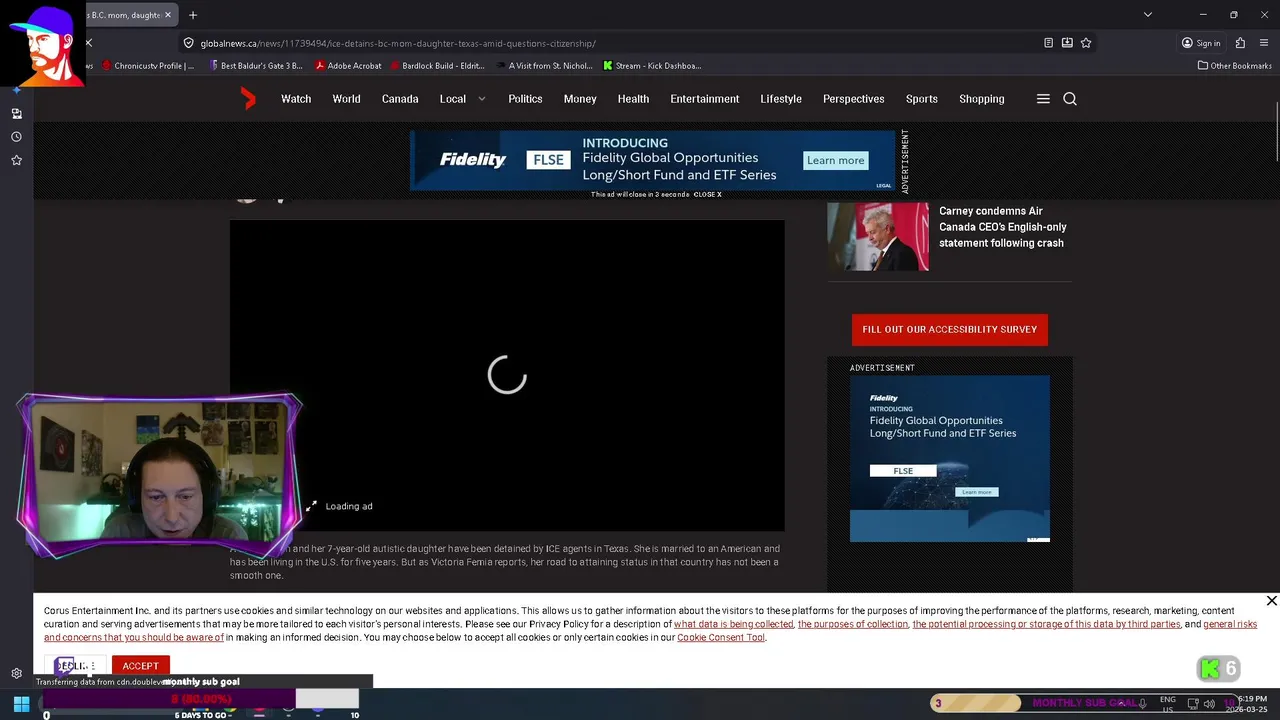Go to the Perspectives section
The width and height of the screenshot is (1280, 720).
(x=854, y=99)
